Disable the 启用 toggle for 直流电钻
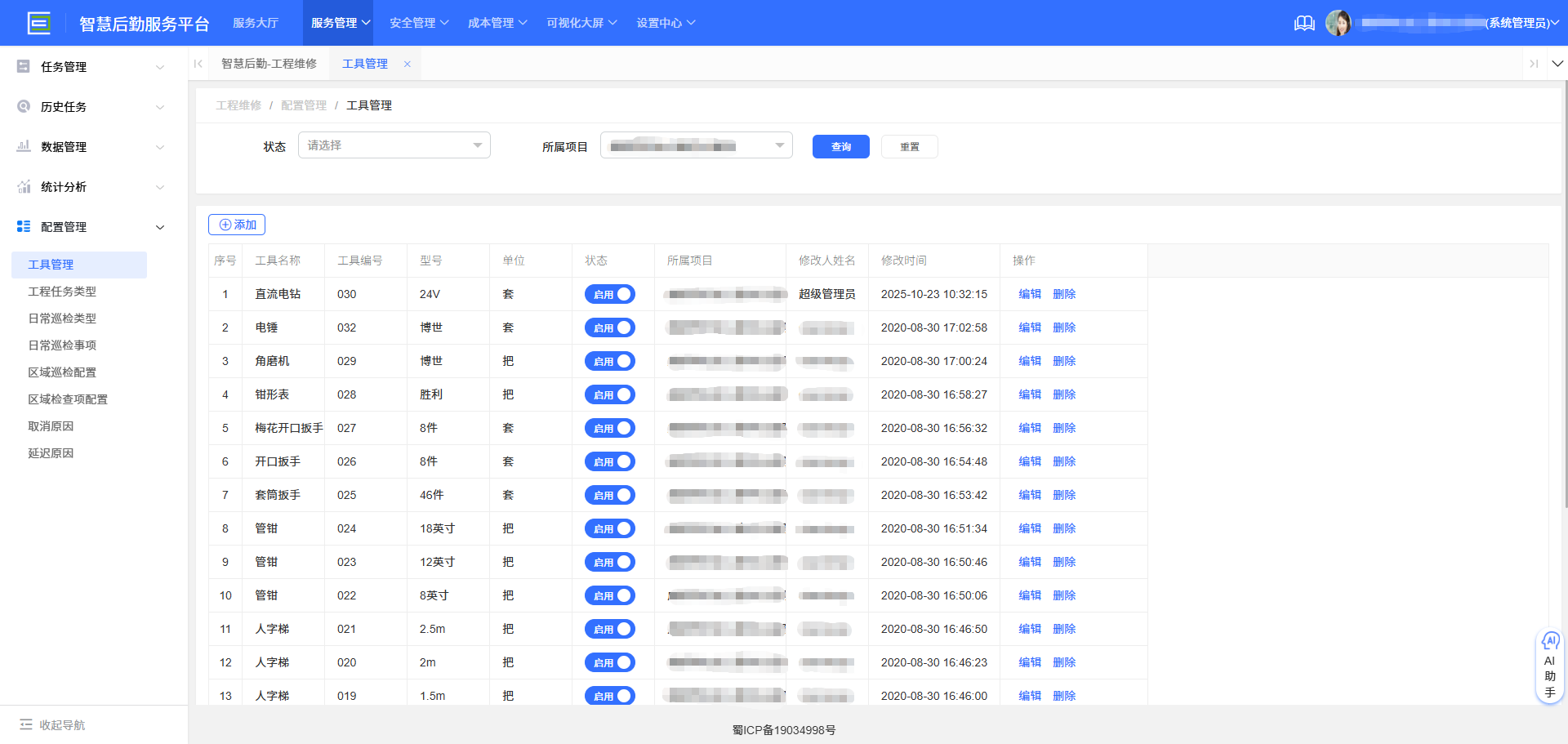Image resolution: width=1568 pixels, height=744 pixels. tap(610, 293)
